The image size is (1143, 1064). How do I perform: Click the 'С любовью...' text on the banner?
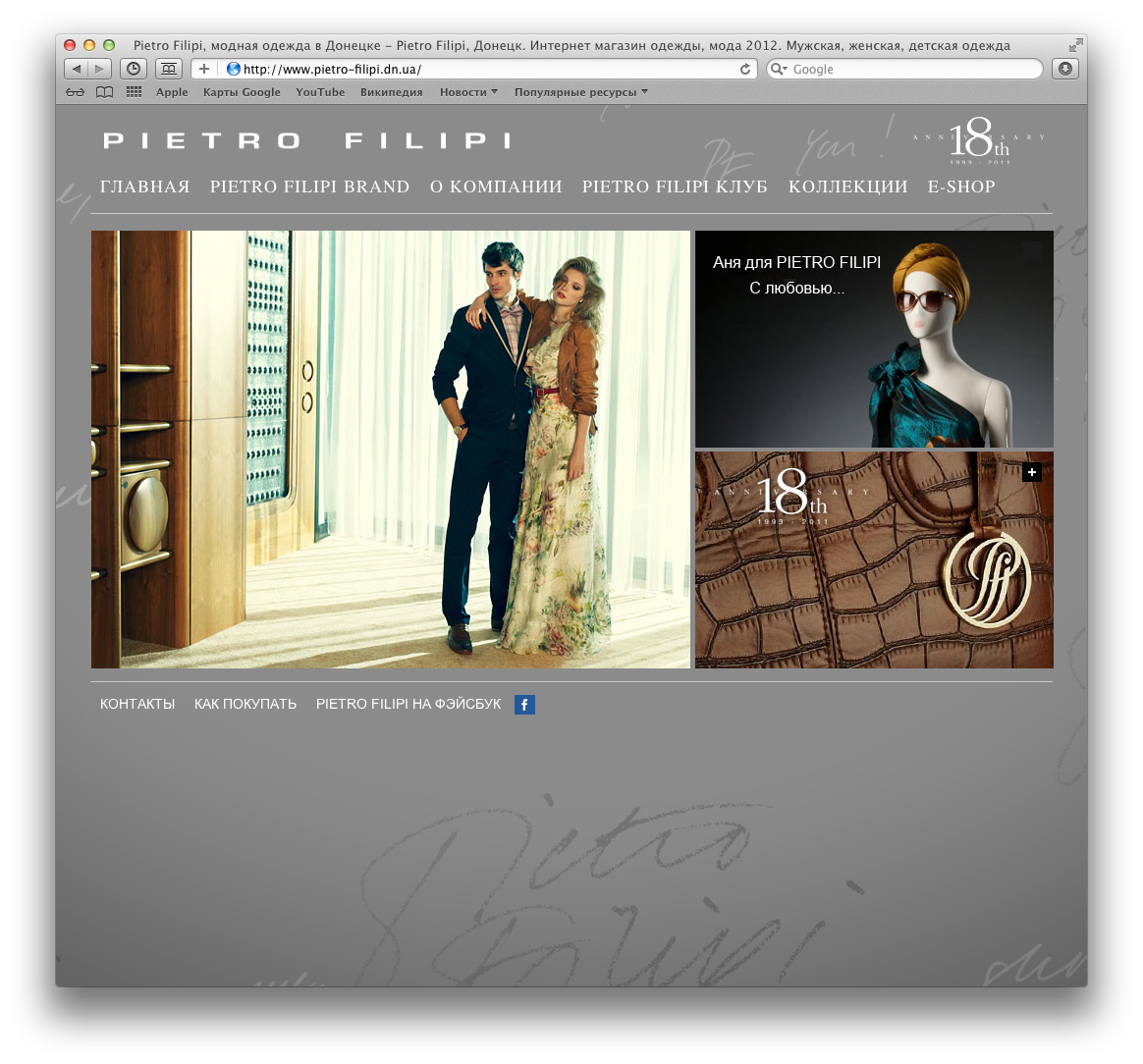[x=796, y=289]
